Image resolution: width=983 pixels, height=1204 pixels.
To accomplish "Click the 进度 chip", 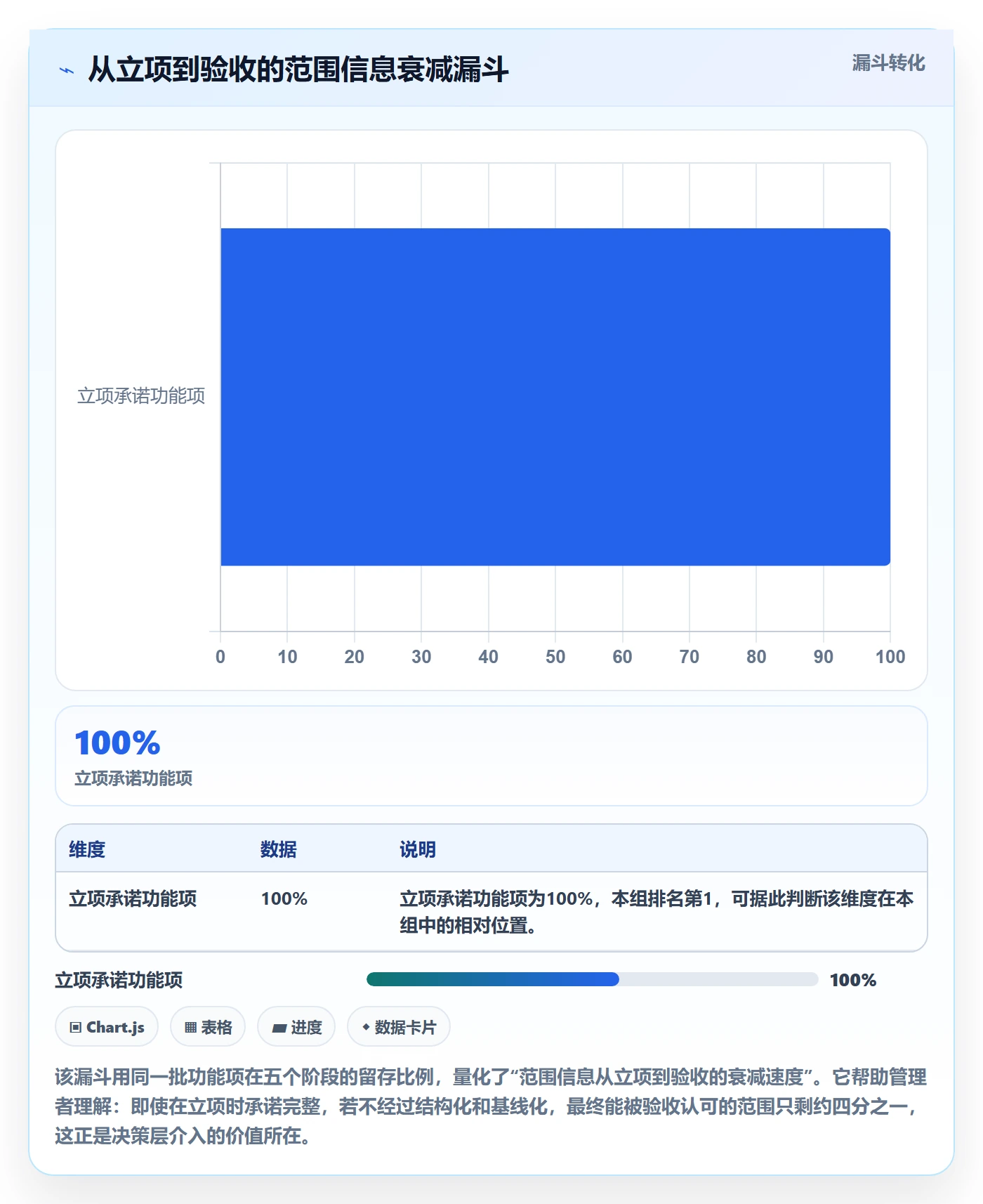I will click(x=296, y=1027).
